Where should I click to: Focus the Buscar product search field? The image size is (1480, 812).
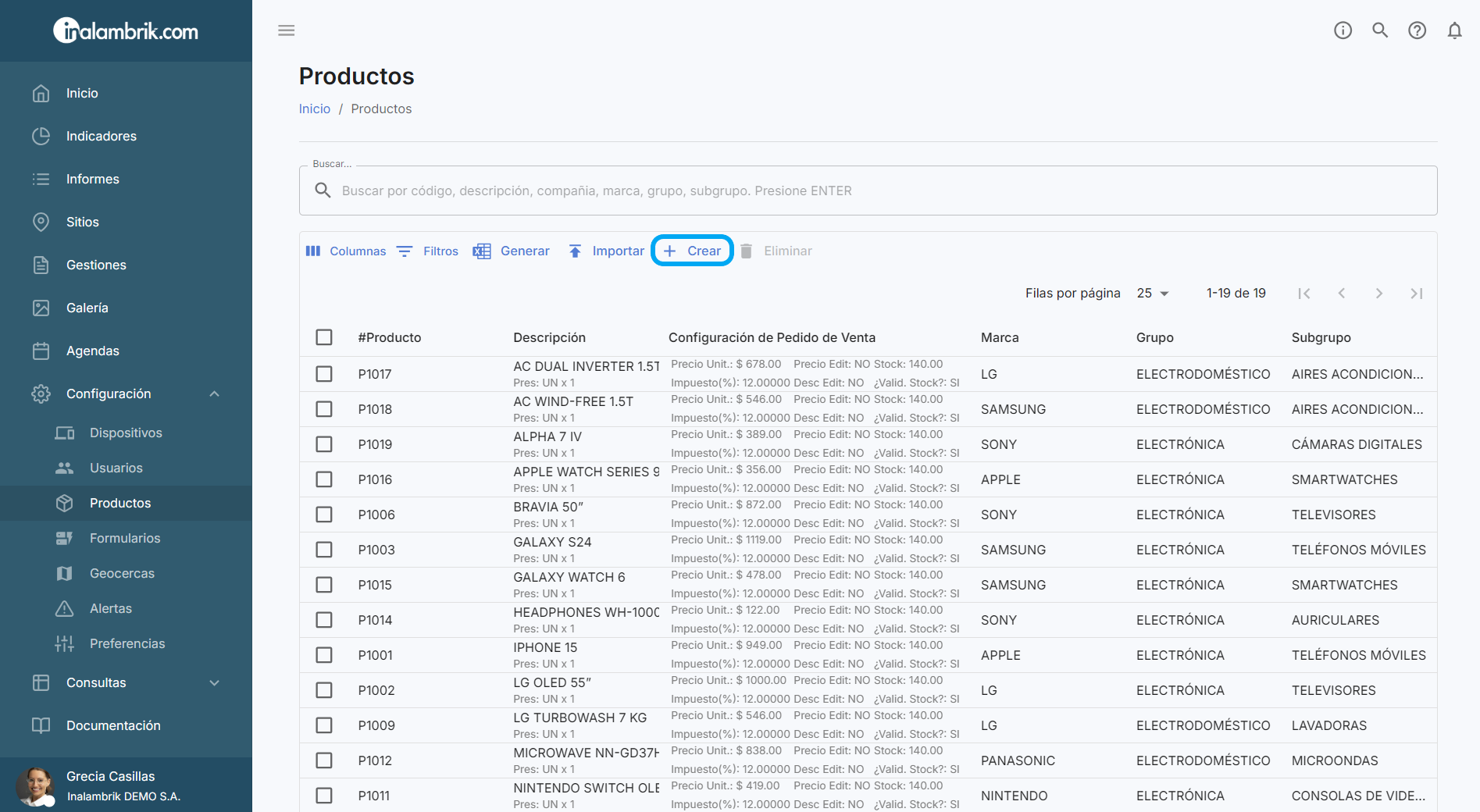868,191
